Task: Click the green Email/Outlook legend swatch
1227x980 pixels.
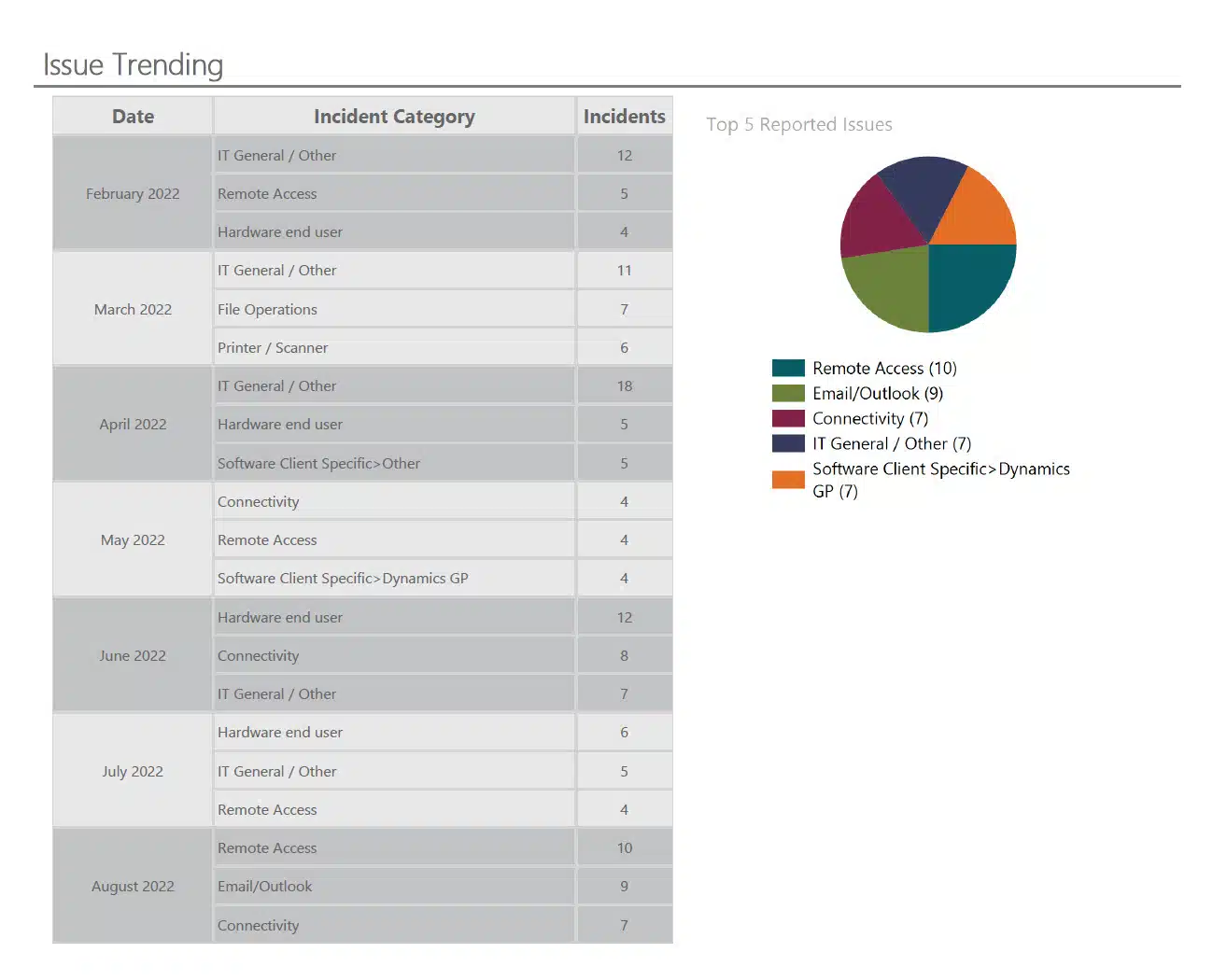Action: [x=788, y=393]
